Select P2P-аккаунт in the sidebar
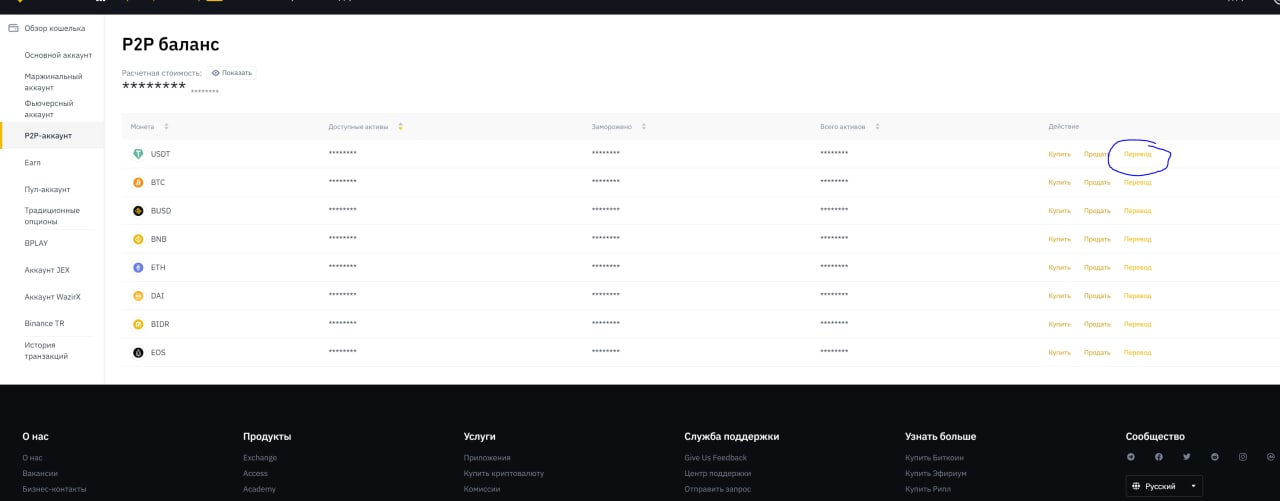This screenshot has width=1280, height=501. pyautogui.click(x=48, y=136)
